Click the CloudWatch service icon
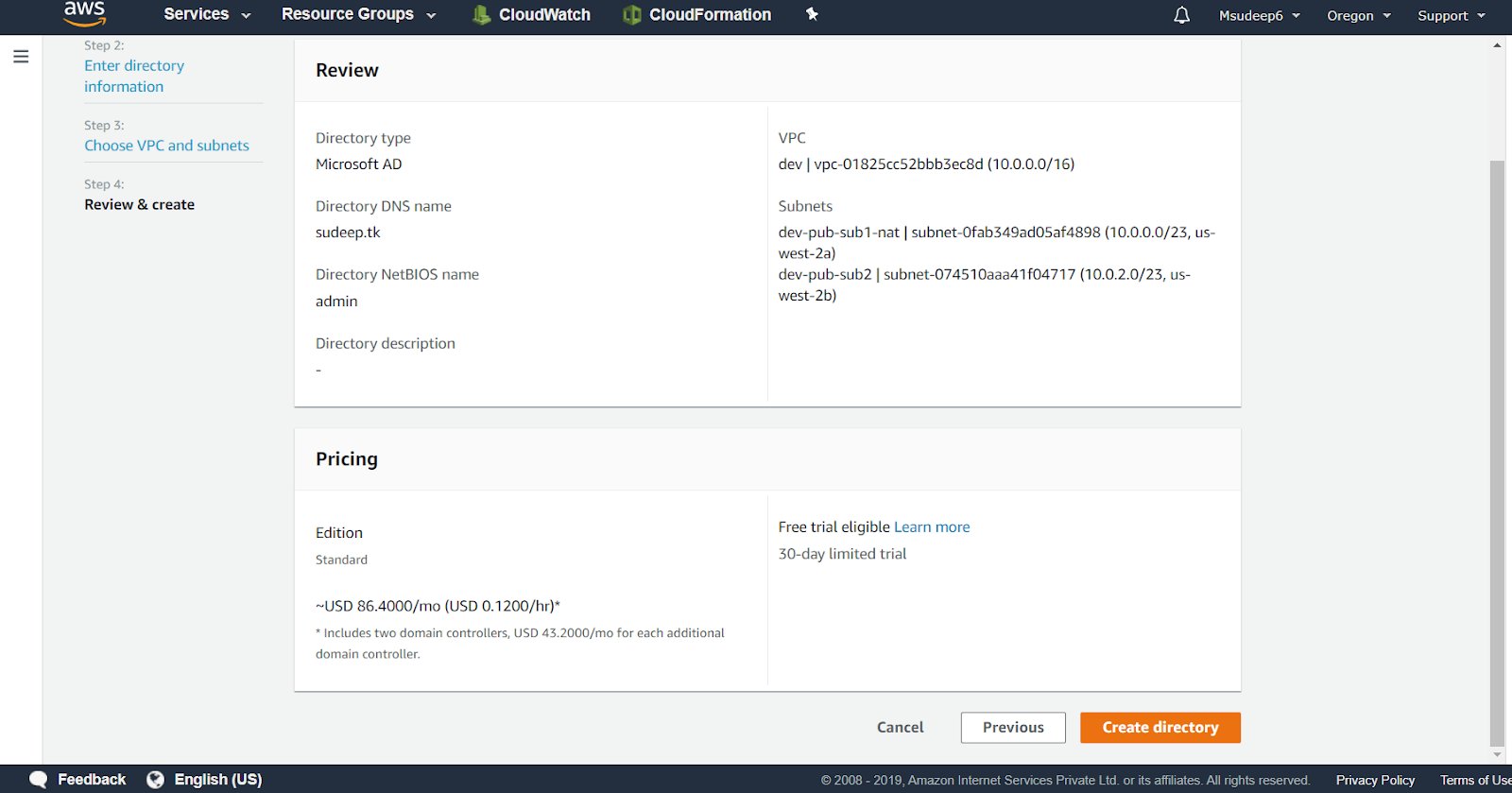Viewport: 1512px width, 793px height. (x=481, y=15)
